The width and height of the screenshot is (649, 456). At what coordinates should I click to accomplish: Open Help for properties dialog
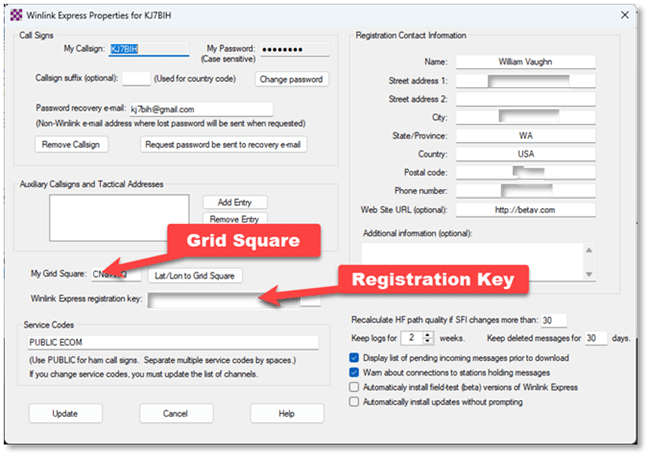point(286,413)
